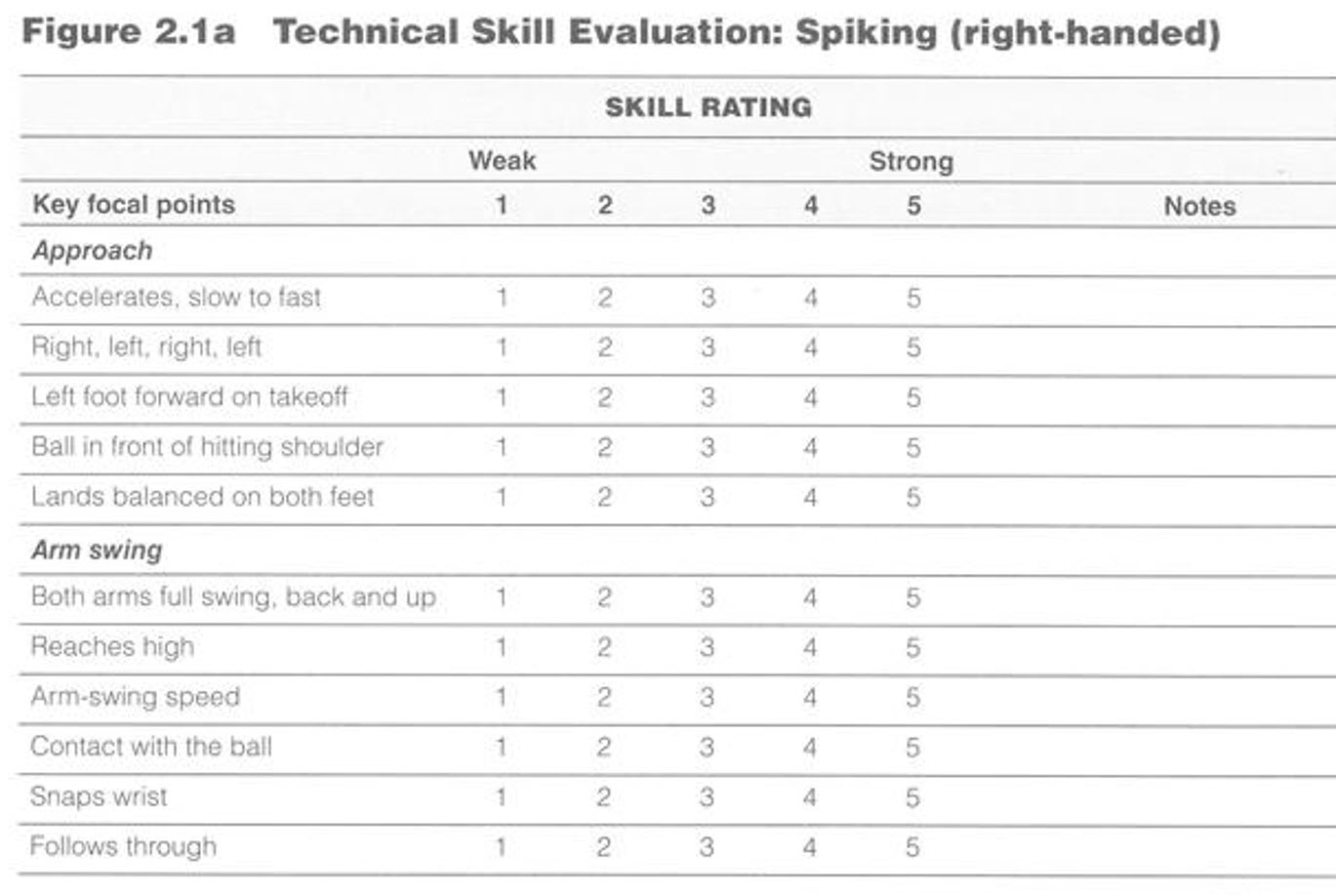Screen dimensions: 1336x896
Task: Mark rating 5 for Left foot forward on takeoff
Action: tap(912, 397)
